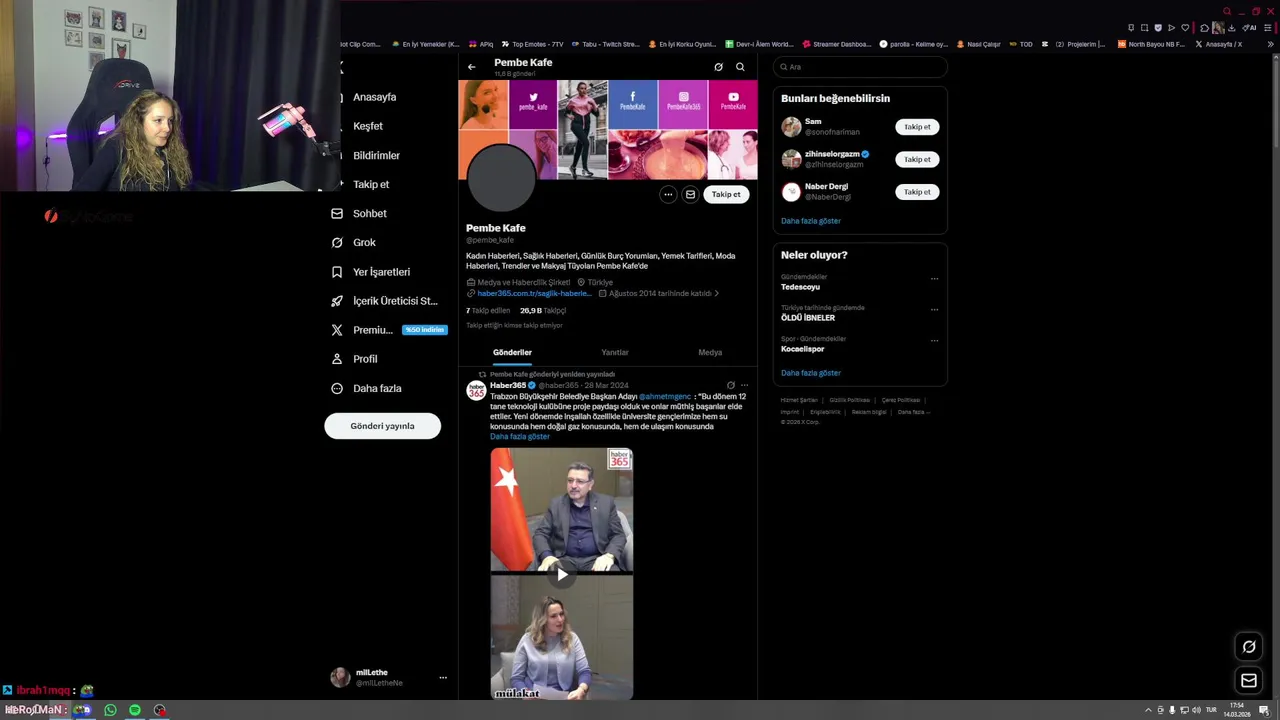Open Gizlilik Politikası footer link
This screenshot has width=1280, height=720.
point(849,400)
